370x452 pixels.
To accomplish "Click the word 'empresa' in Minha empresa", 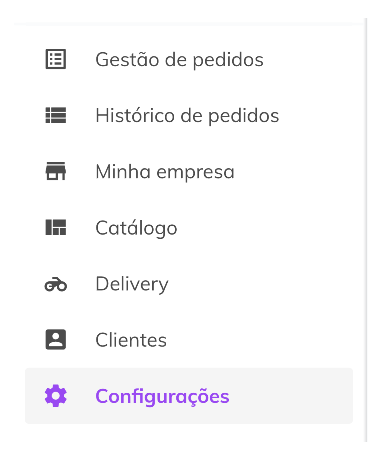I will click(x=195, y=173).
